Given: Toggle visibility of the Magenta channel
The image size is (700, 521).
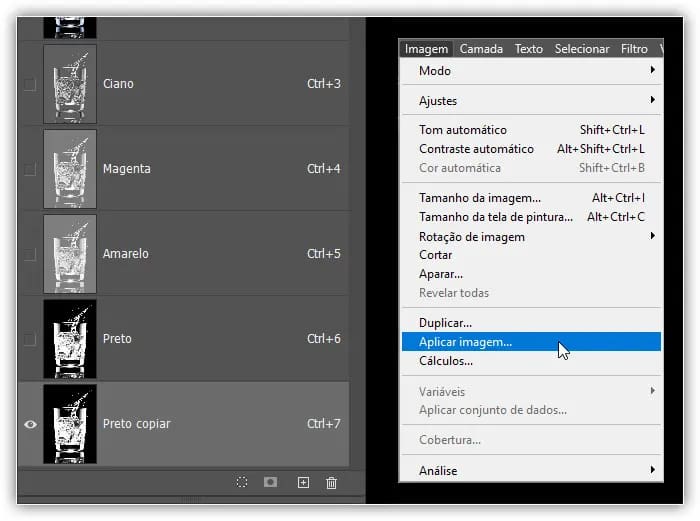Looking at the screenshot, I should [30, 169].
